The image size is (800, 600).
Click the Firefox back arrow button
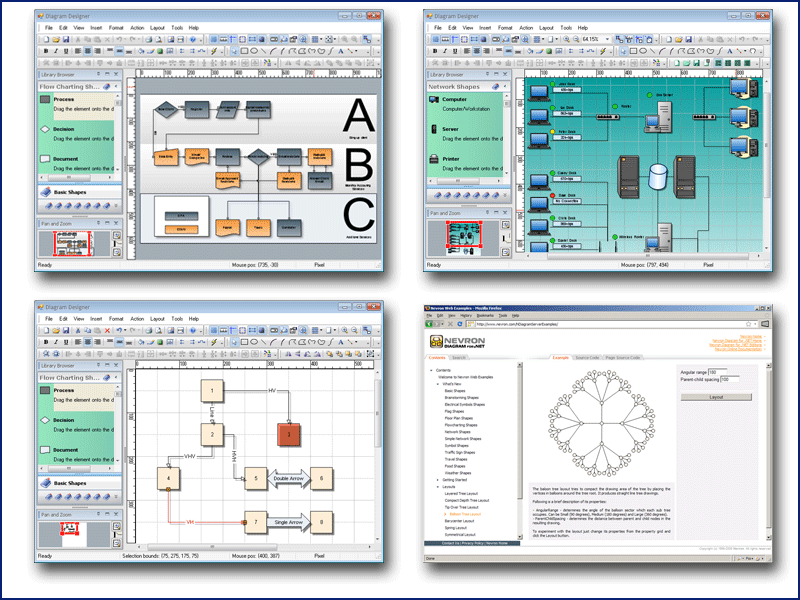430,323
